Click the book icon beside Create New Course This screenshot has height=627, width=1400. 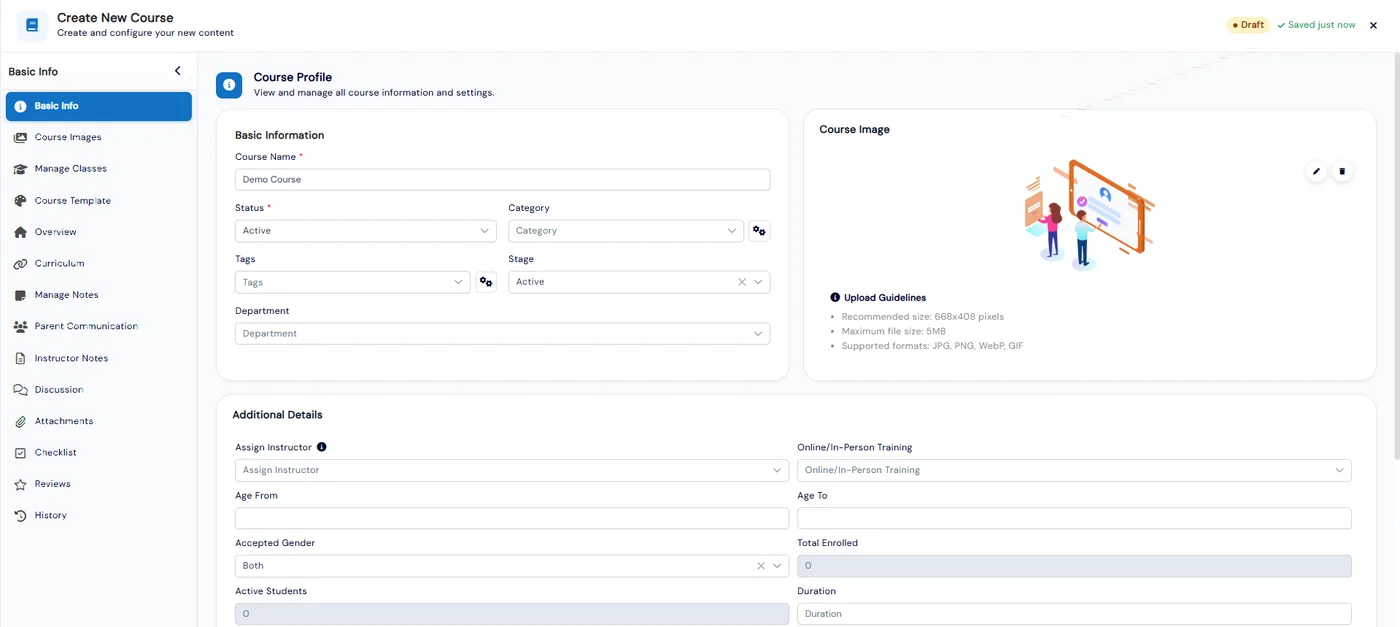[x=32, y=25]
